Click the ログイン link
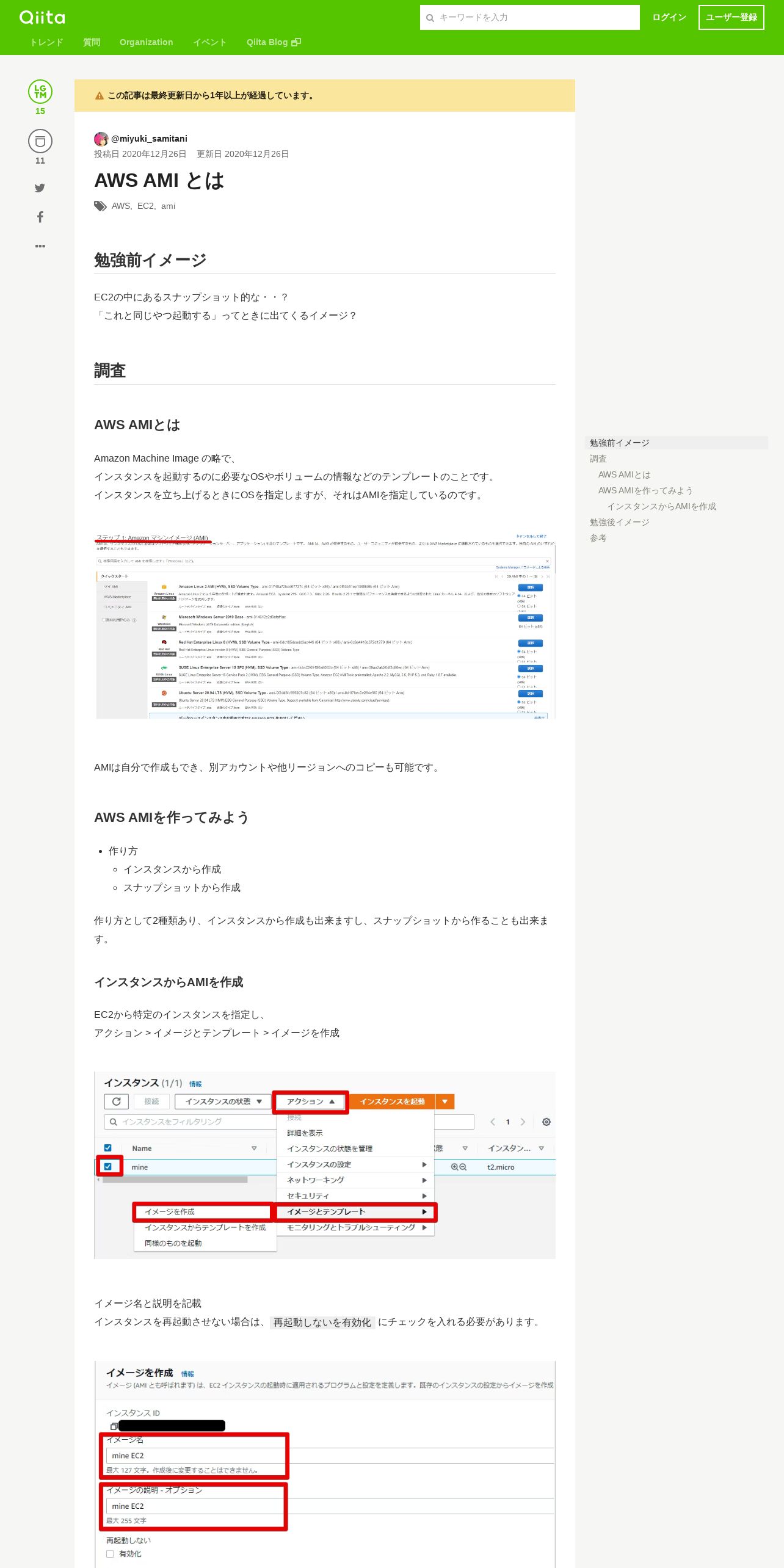The image size is (784, 1568). click(x=669, y=17)
